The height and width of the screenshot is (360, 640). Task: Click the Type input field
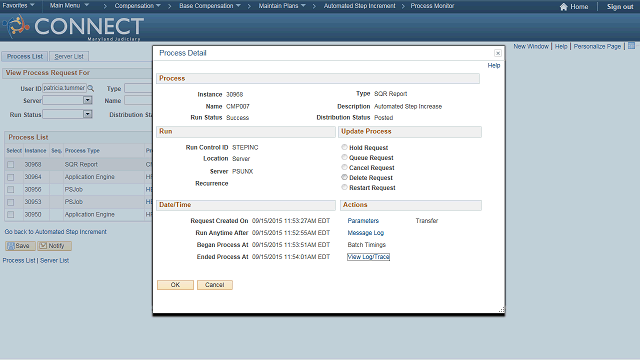(x=138, y=88)
